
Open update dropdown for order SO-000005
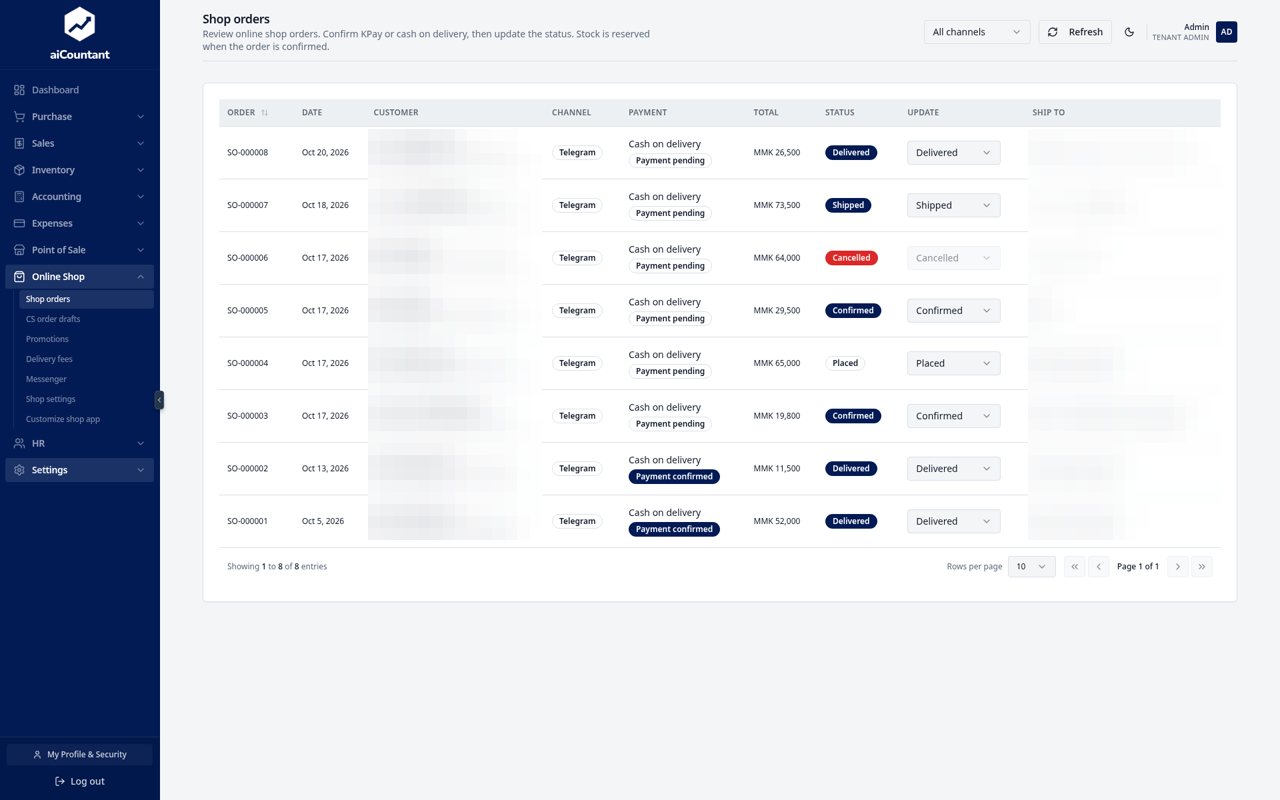tap(953, 311)
